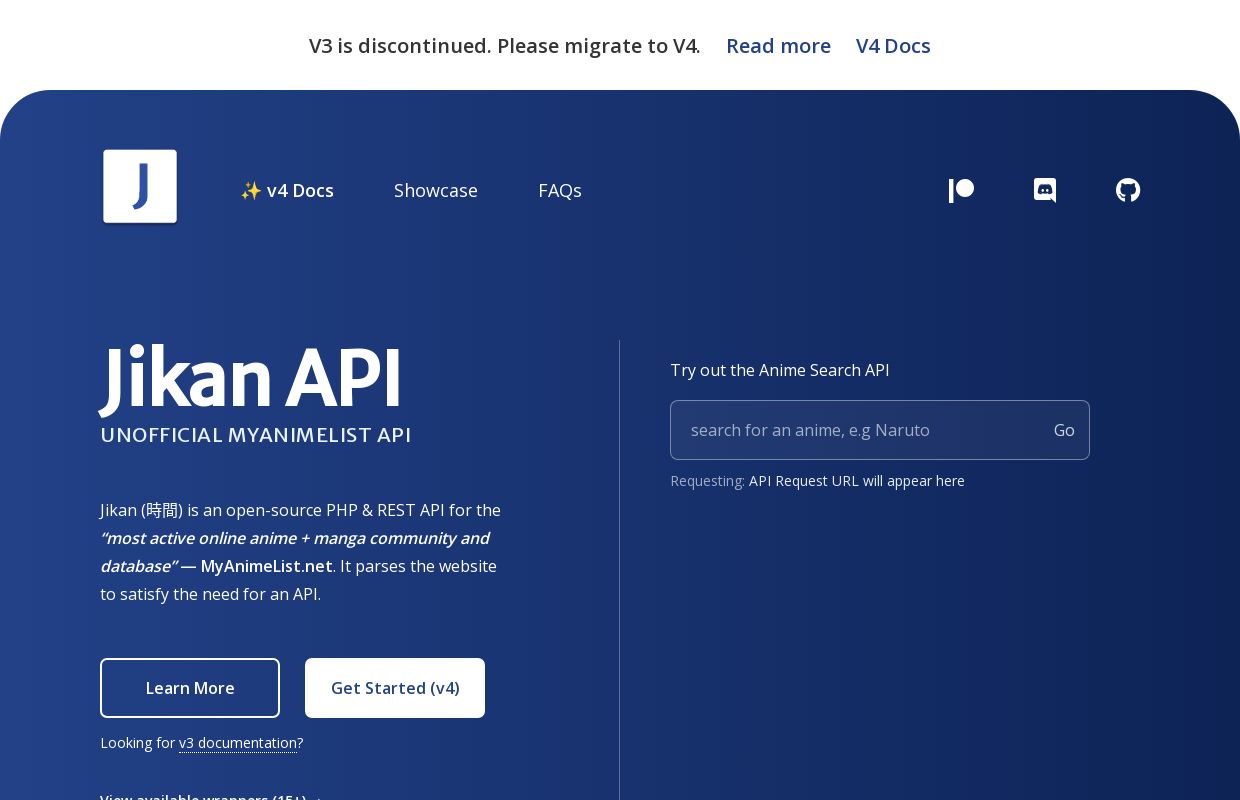Click the Learn More button
This screenshot has width=1240, height=800.
(190, 688)
